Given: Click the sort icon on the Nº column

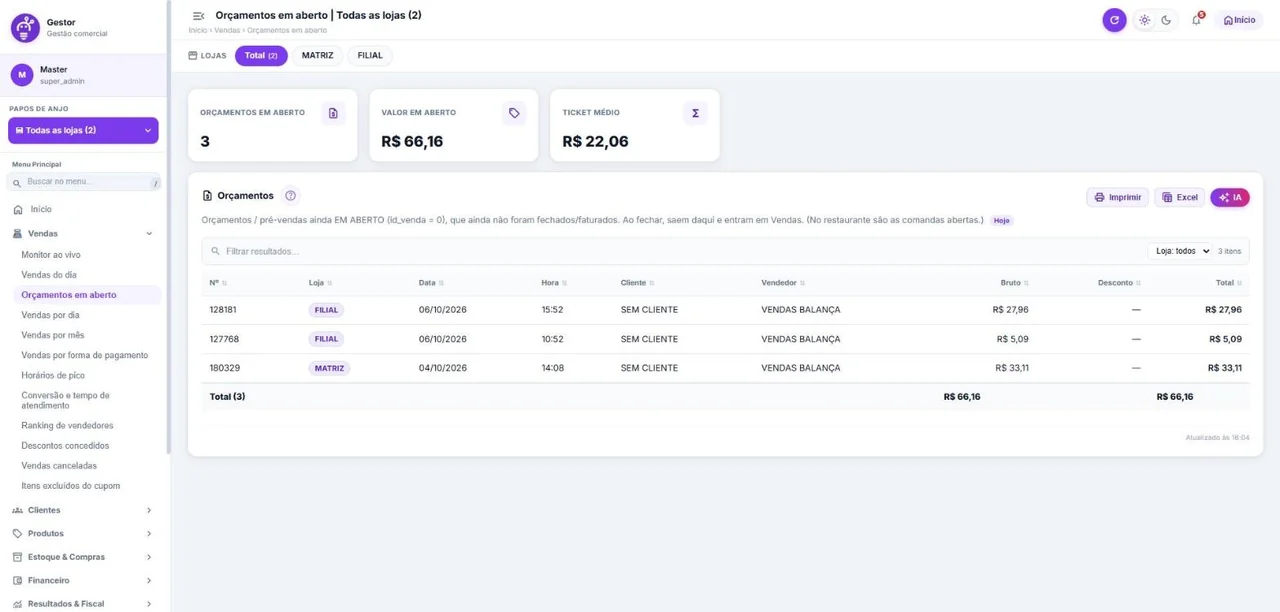Looking at the screenshot, I should pyautogui.click(x=224, y=283).
